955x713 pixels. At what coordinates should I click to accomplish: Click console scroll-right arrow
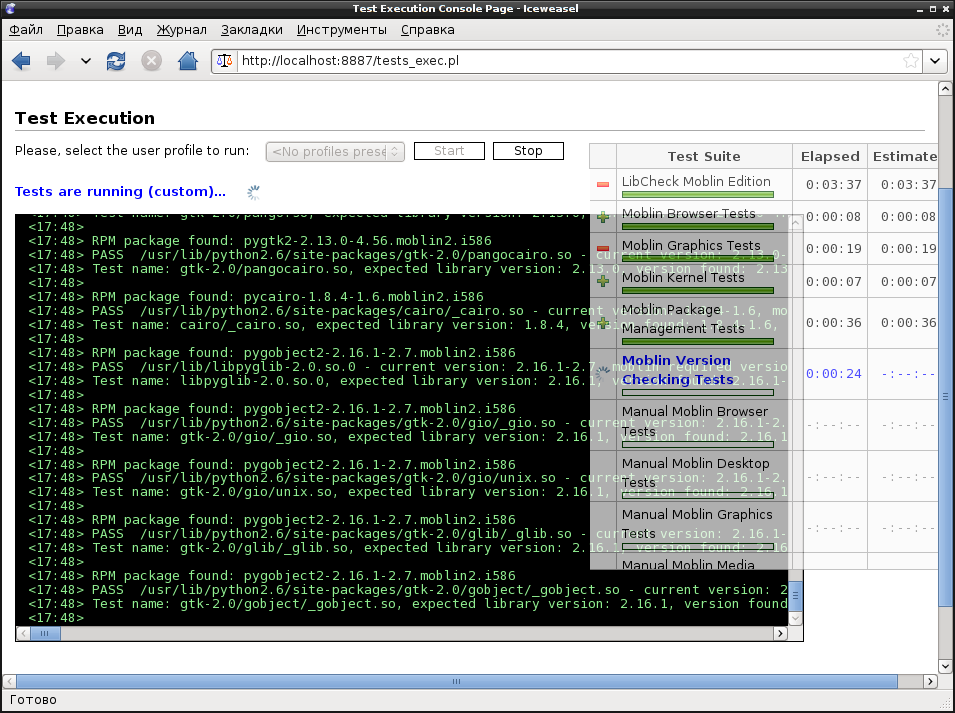(780, 634)
